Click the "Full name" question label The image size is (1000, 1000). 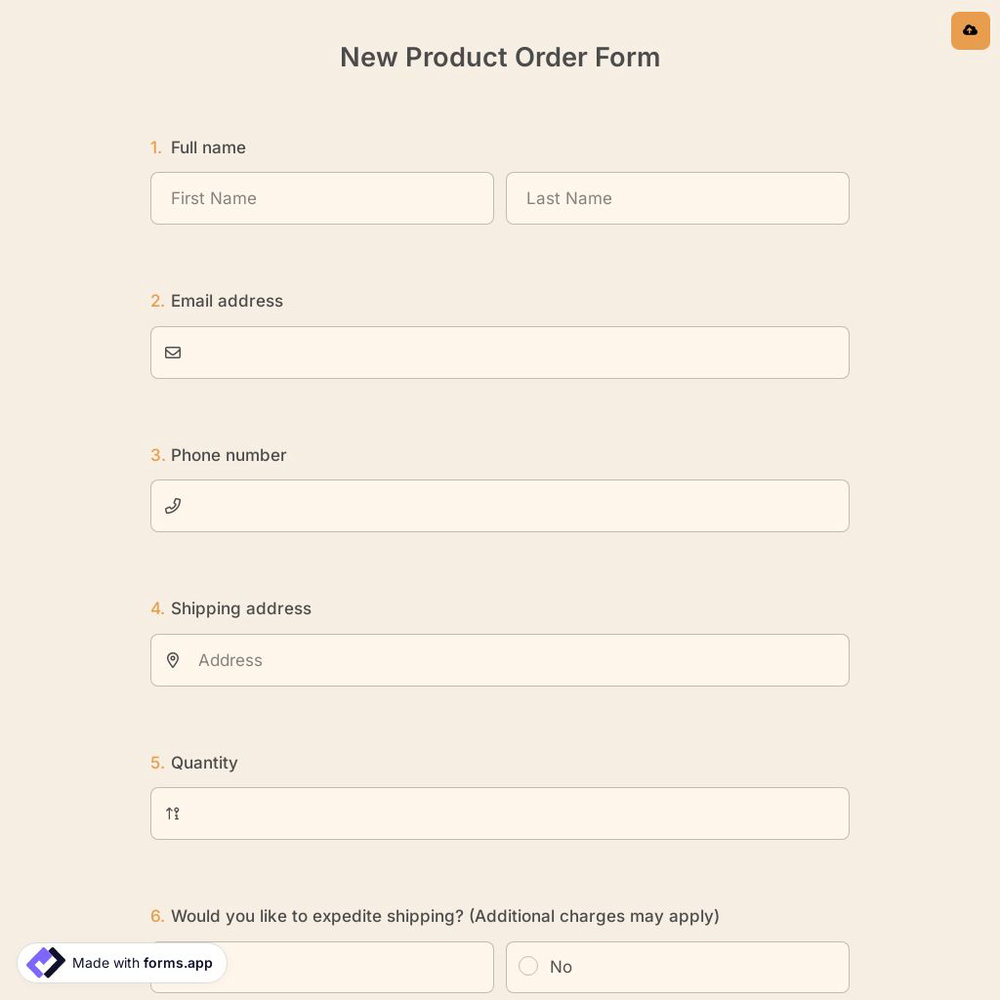[x=208, y=147]
